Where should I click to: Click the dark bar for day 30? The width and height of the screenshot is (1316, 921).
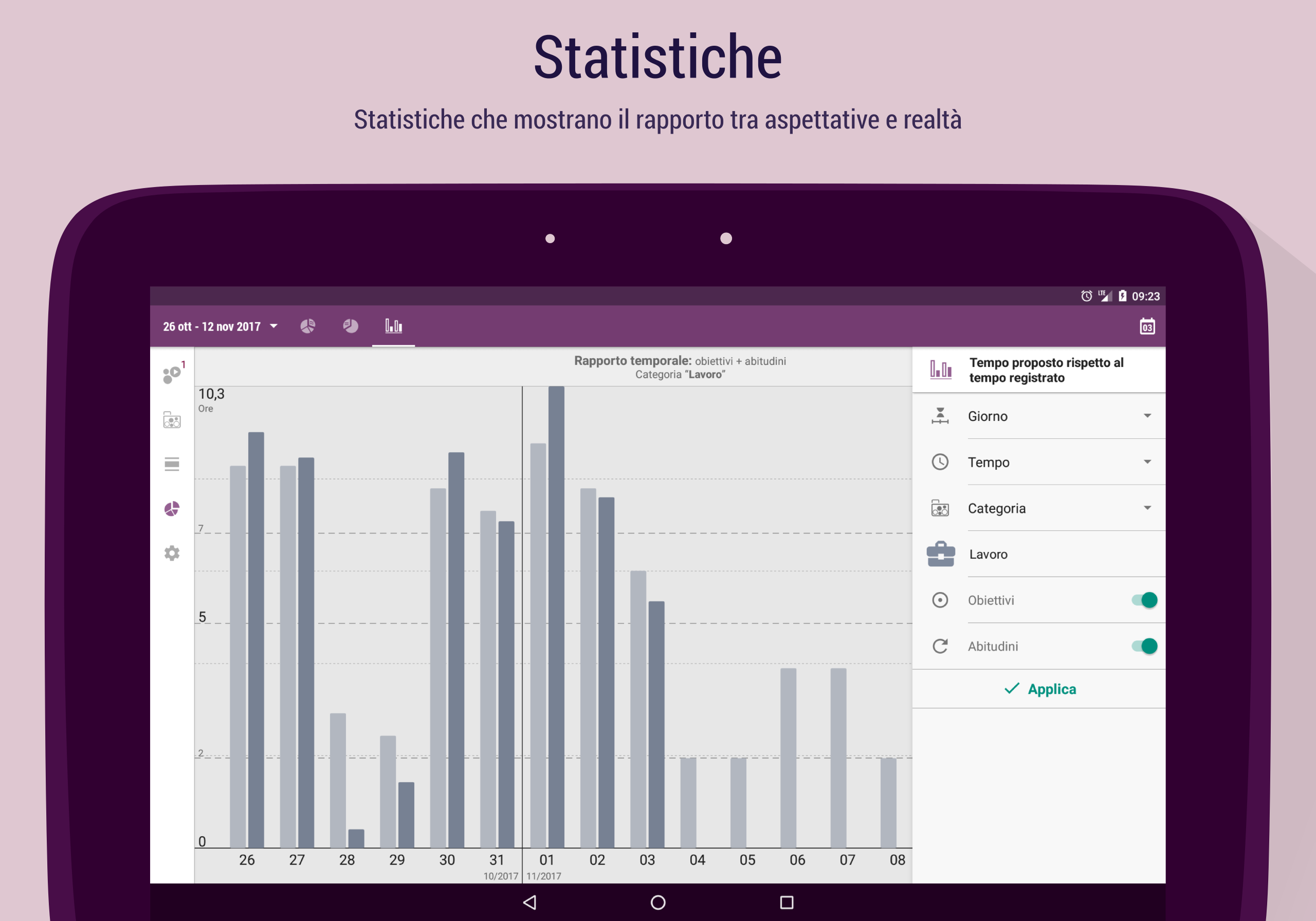tap(456, 650)
